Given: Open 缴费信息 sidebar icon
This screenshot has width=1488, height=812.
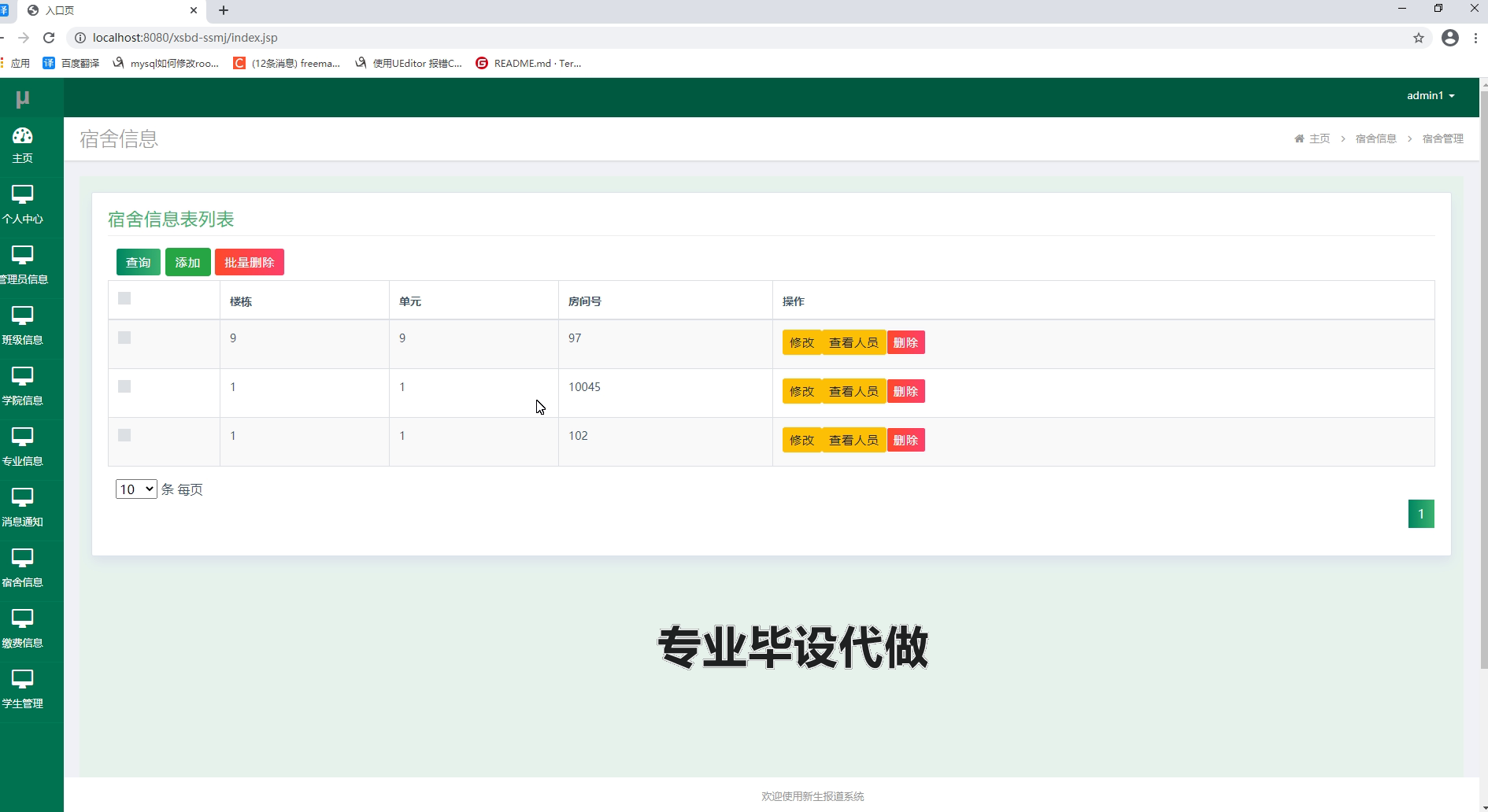Looking at the screenshot, I should 22,618.
